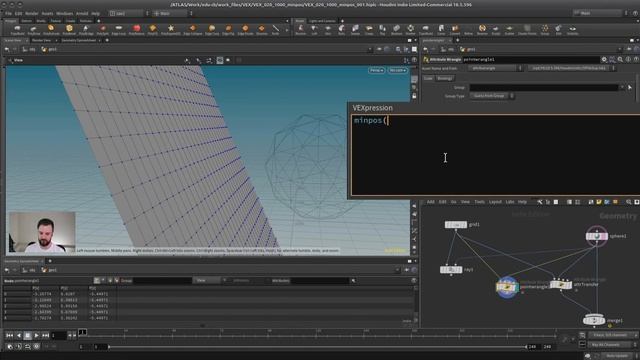Click the parameter search magnifier icon
640x360 pixels.
click(x=620, y=60)
